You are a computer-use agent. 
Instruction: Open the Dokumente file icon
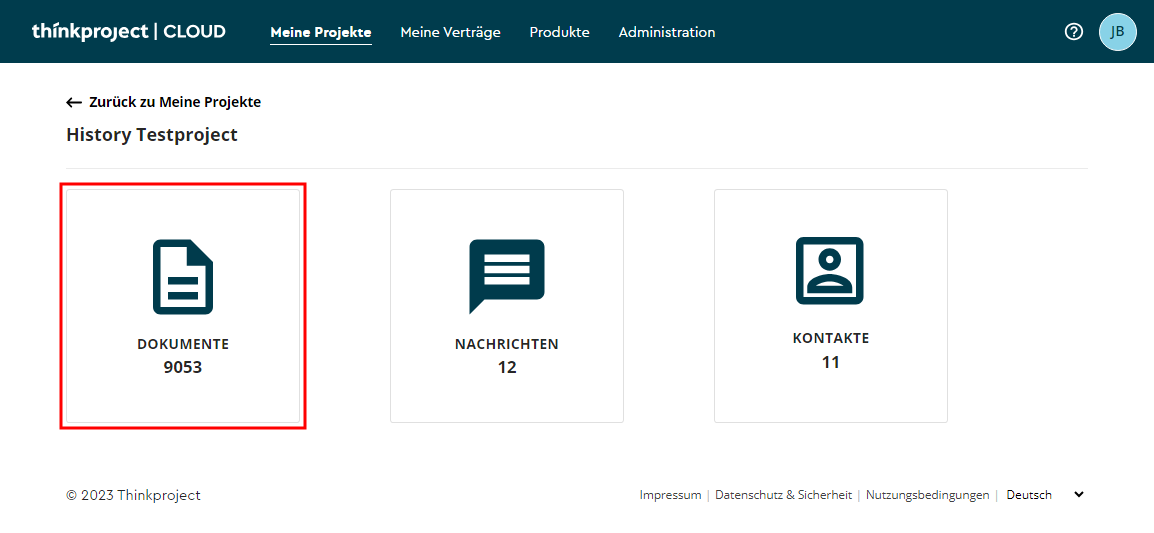tap(183, 276)
